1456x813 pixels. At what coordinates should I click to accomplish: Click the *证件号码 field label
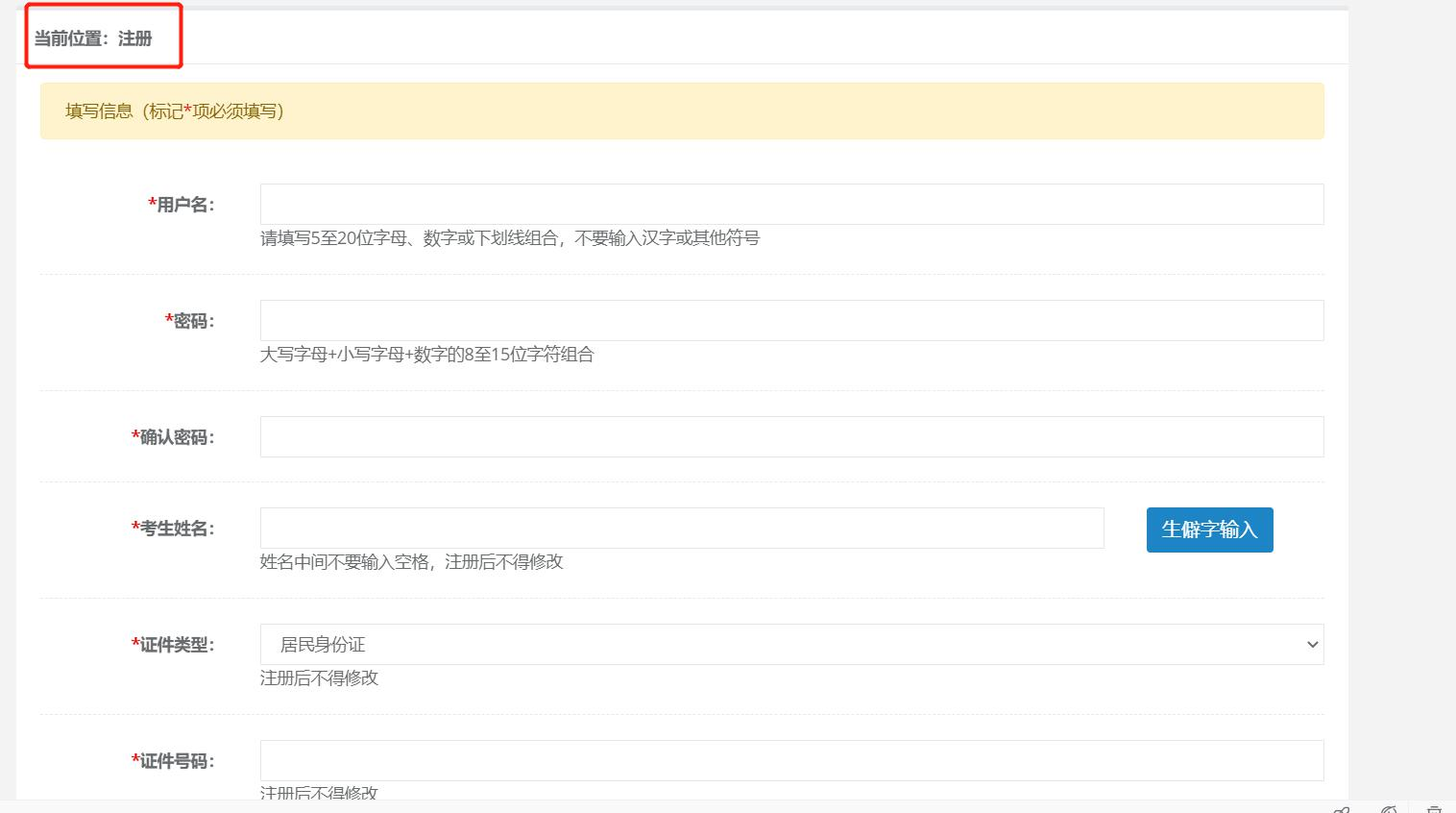173,761
